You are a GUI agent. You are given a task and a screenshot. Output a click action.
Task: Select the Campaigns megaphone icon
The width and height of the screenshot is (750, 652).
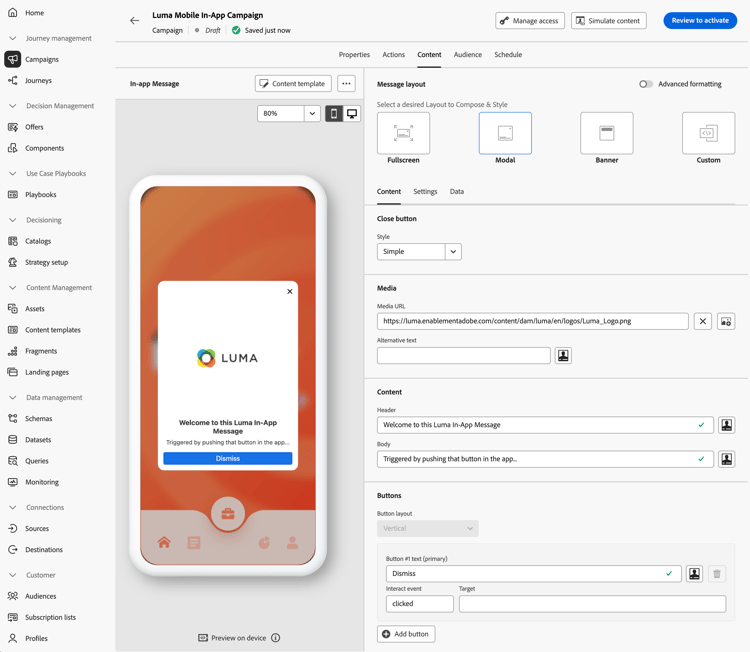13,59
